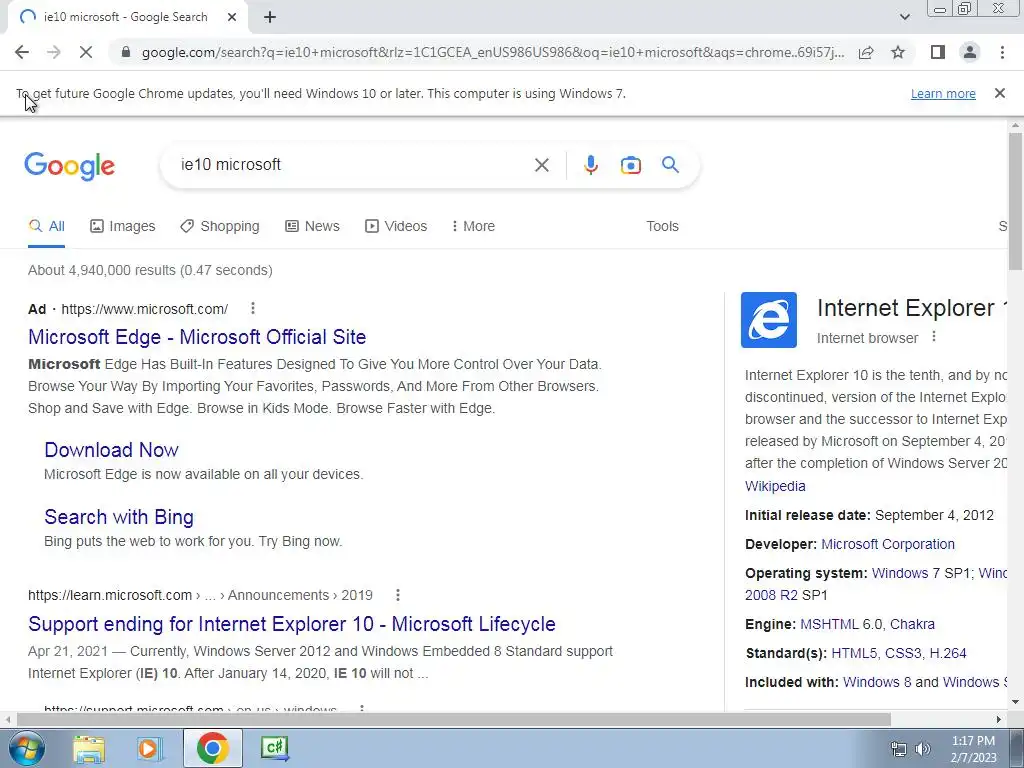Open the Chrome side panel

pyautogui.click(x=938, y=52)
